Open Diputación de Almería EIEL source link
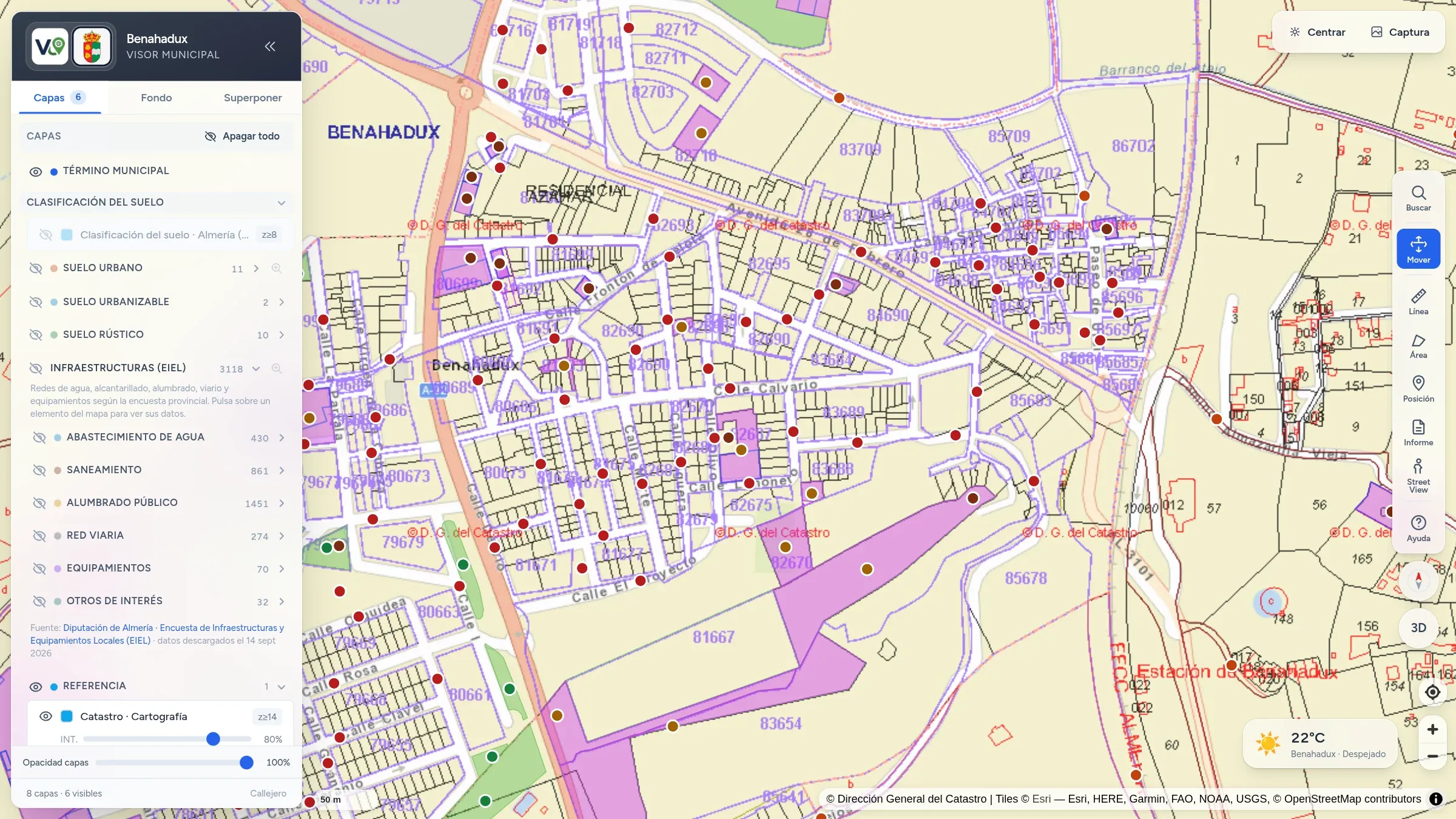 click(x=157, y=634)
